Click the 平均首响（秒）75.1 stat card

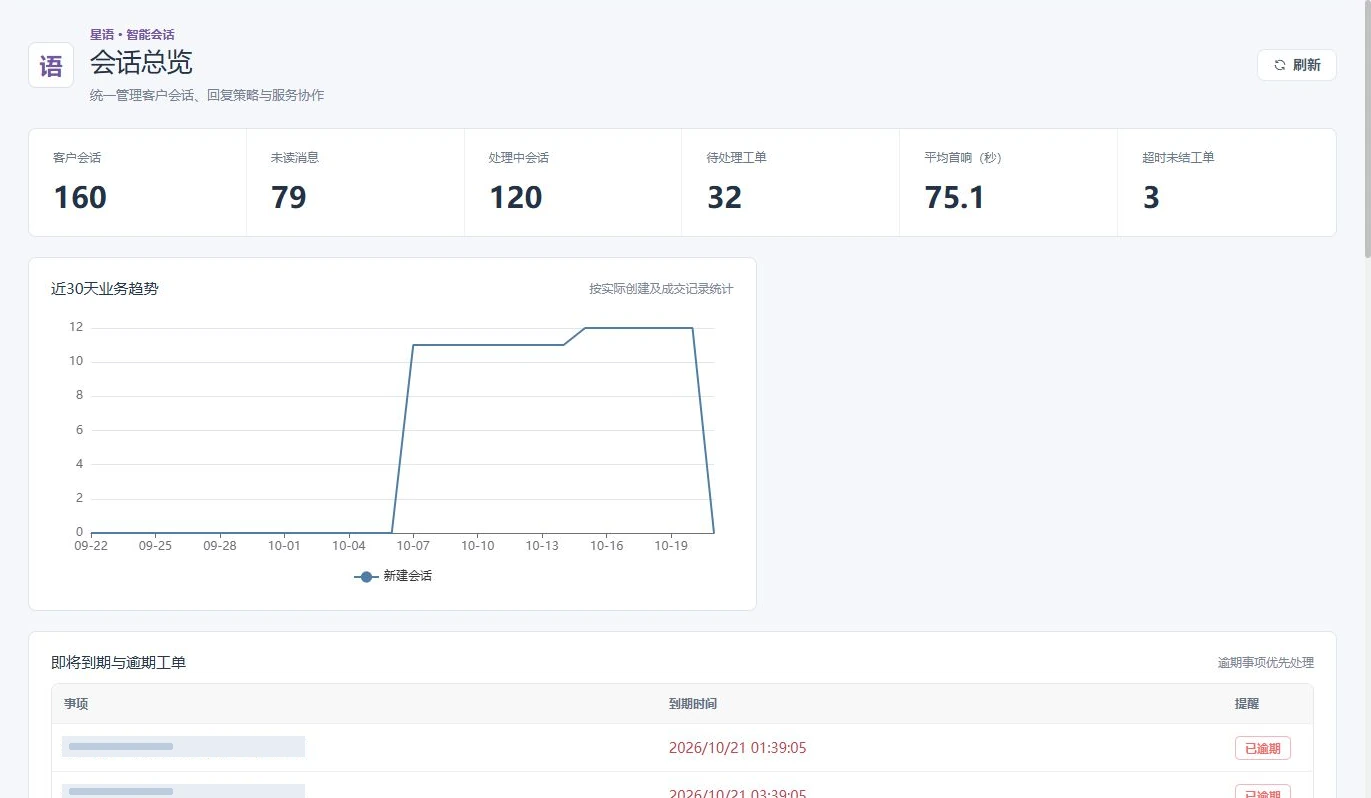point(1008,182)
